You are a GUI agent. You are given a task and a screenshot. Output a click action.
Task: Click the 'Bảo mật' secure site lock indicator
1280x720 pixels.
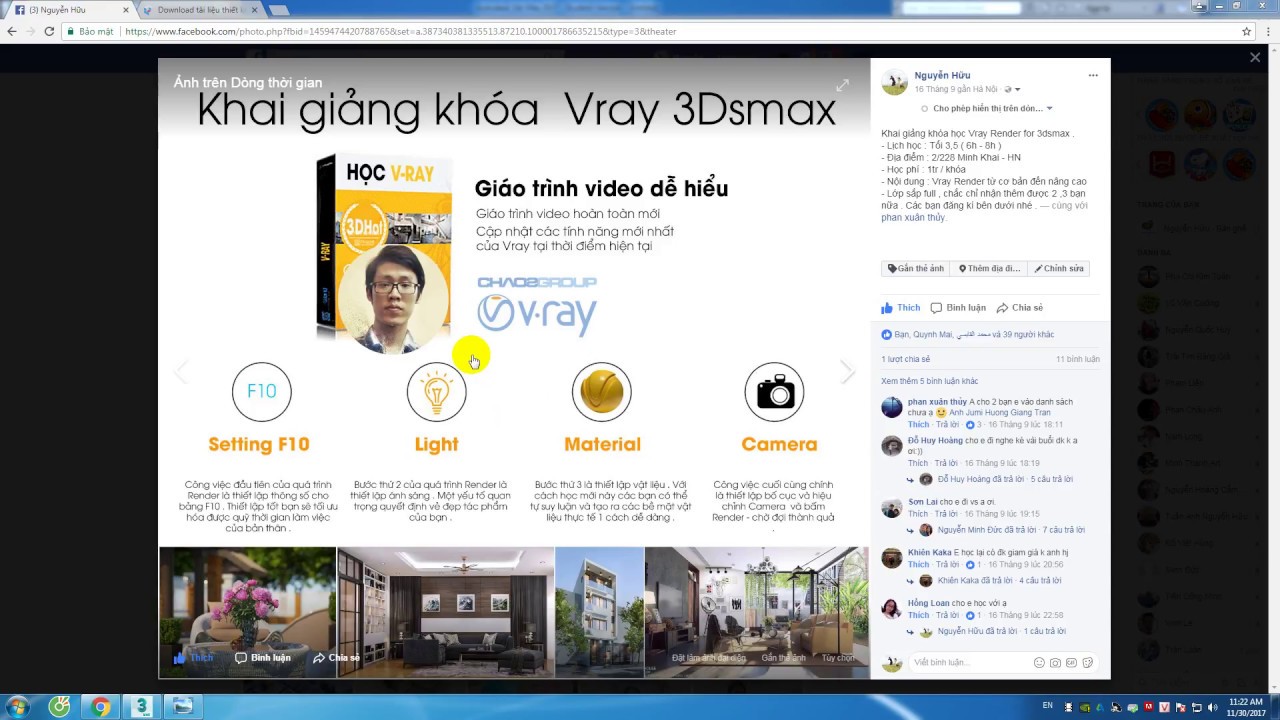click(90, 31)
